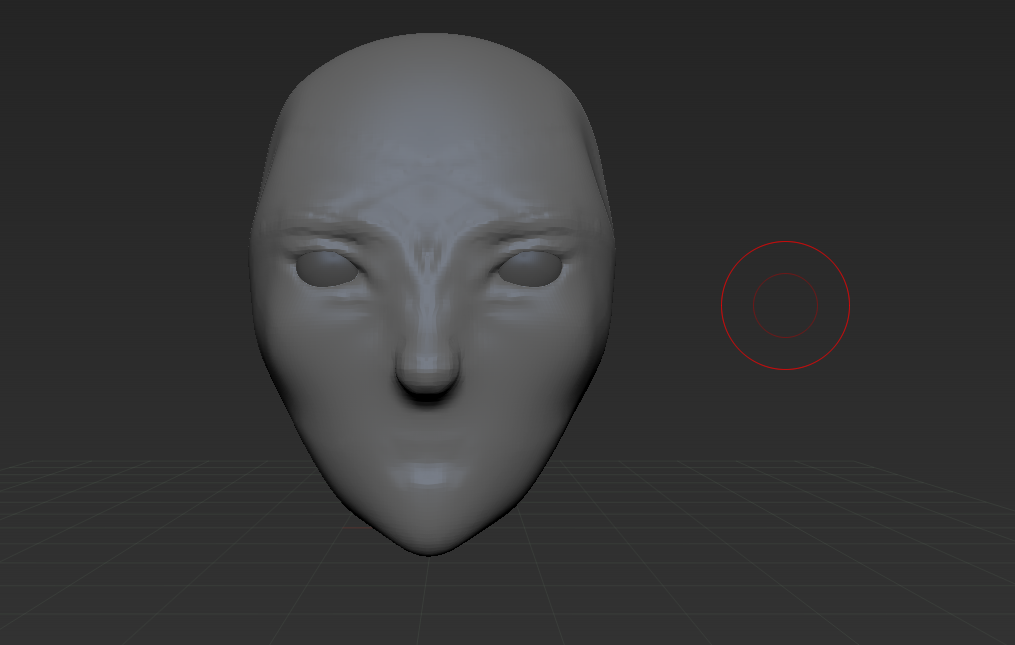Click the center of the model's forehead

pos(429,136)
